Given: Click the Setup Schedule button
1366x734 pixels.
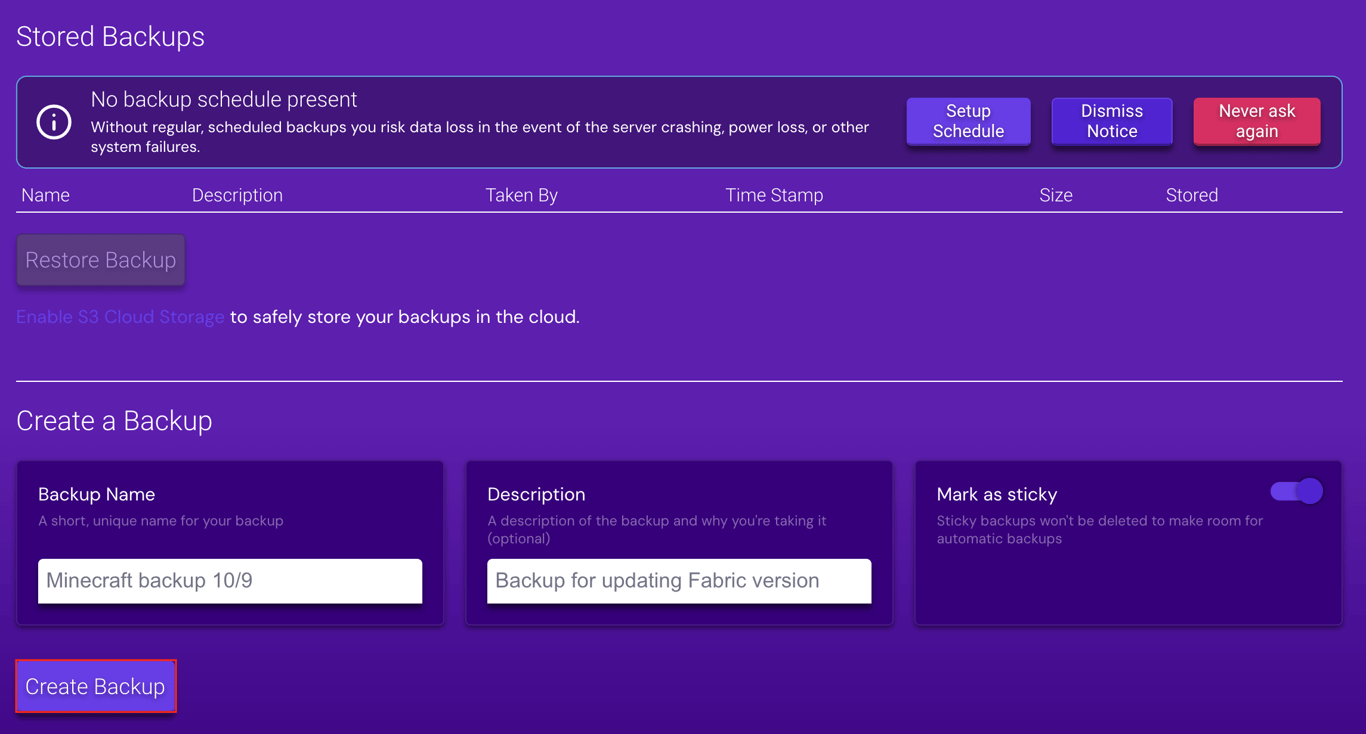Looking at the screenshot, I should pyautogui.click(x=967, y=121).
